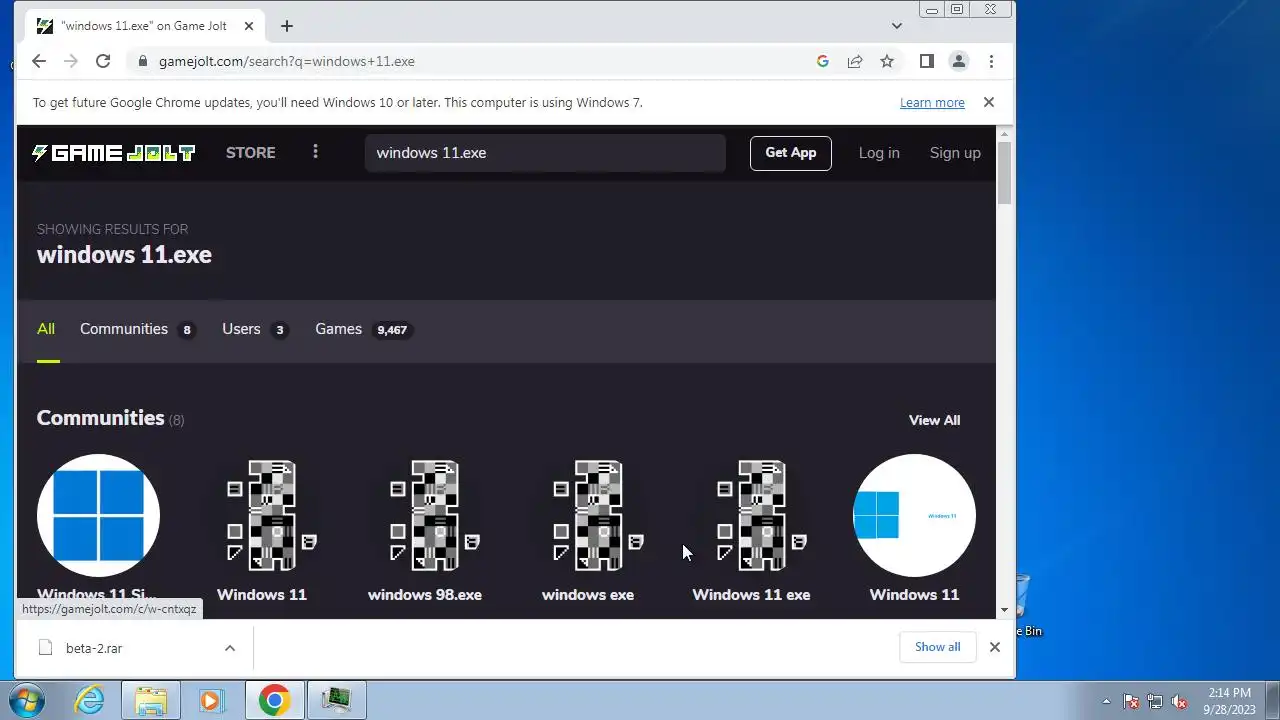Viewport: 1280px width, 720px height.
Task: Click the Google icon in the address bar
Action: [x=822, y=61]
